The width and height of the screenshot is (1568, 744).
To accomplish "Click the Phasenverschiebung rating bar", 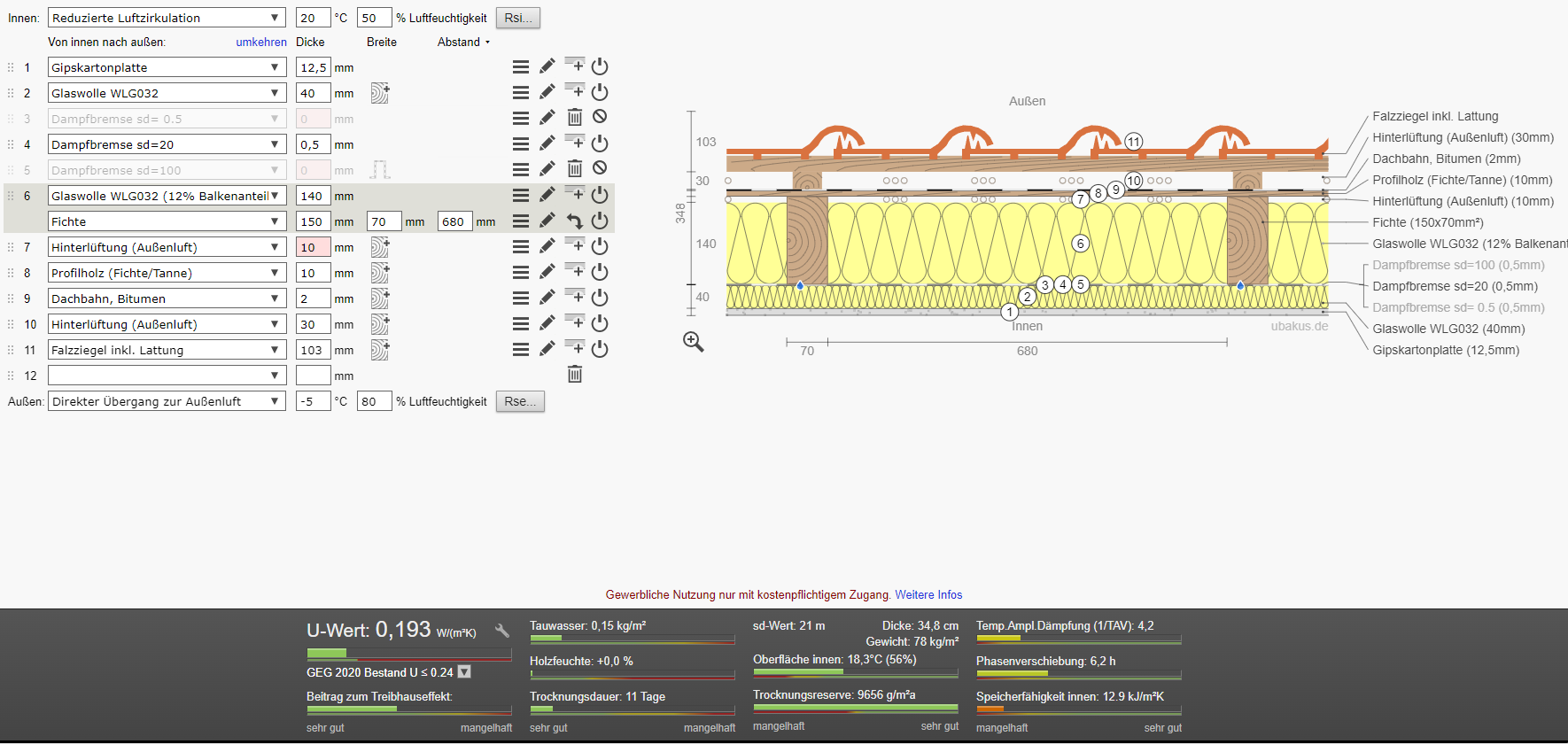I will (x=1079, y=674).
